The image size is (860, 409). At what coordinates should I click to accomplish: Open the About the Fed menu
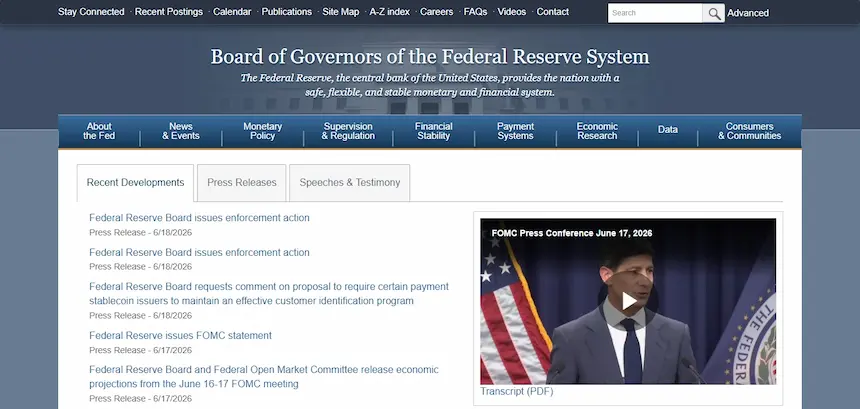[x=99, y=131]
